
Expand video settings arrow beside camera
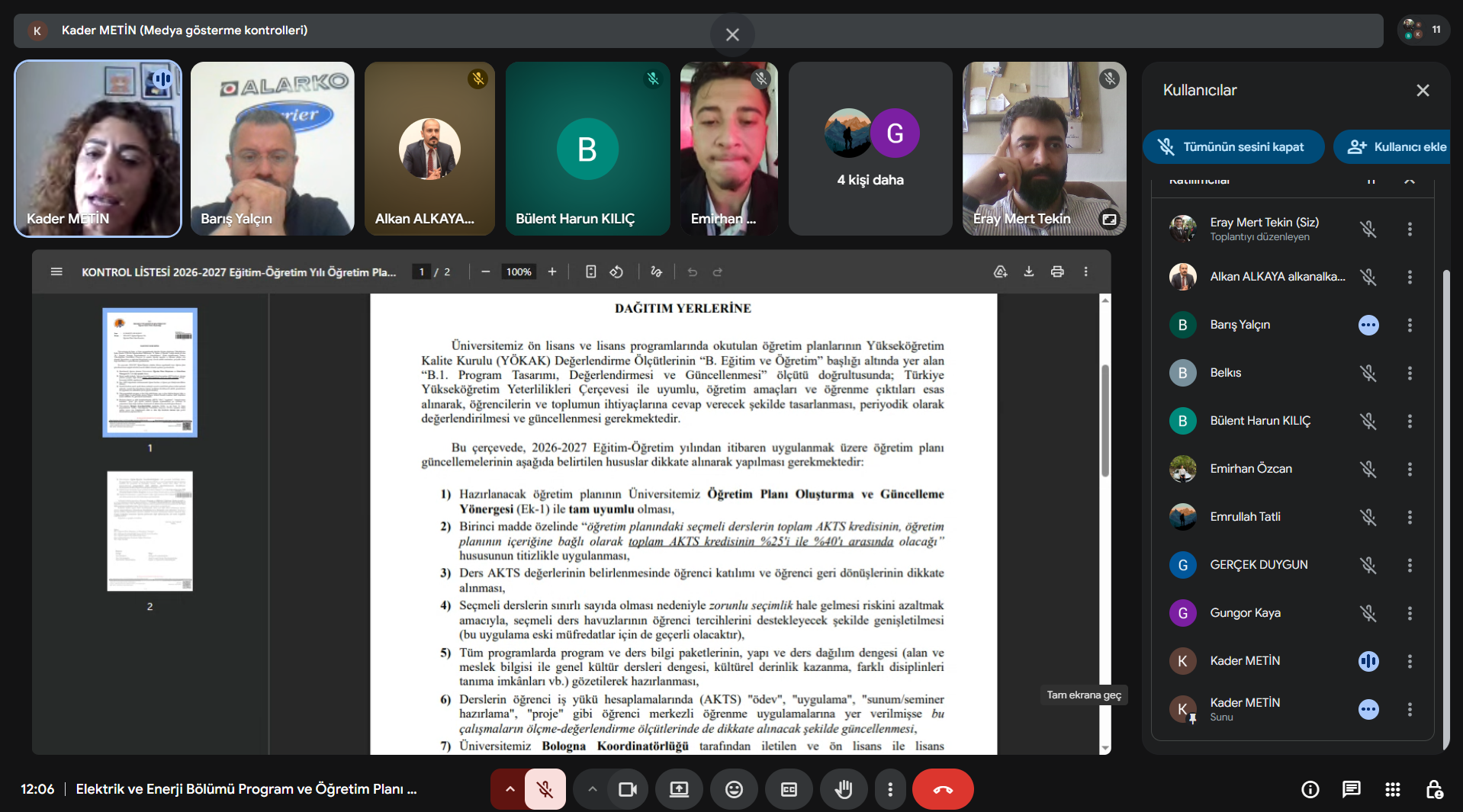coord(592,789)
